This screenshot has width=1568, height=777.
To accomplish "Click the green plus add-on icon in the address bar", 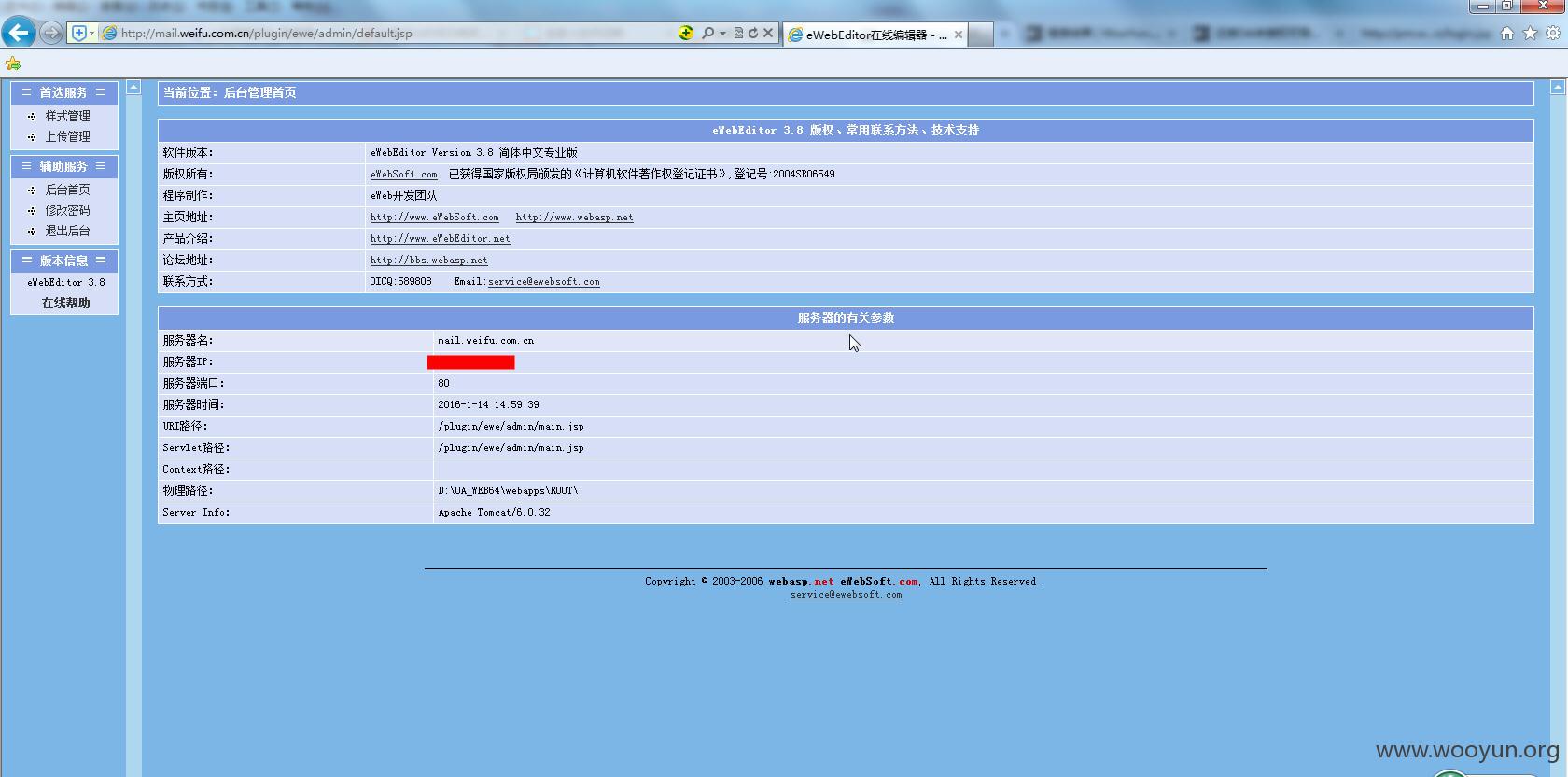I will tap(686, 33).
